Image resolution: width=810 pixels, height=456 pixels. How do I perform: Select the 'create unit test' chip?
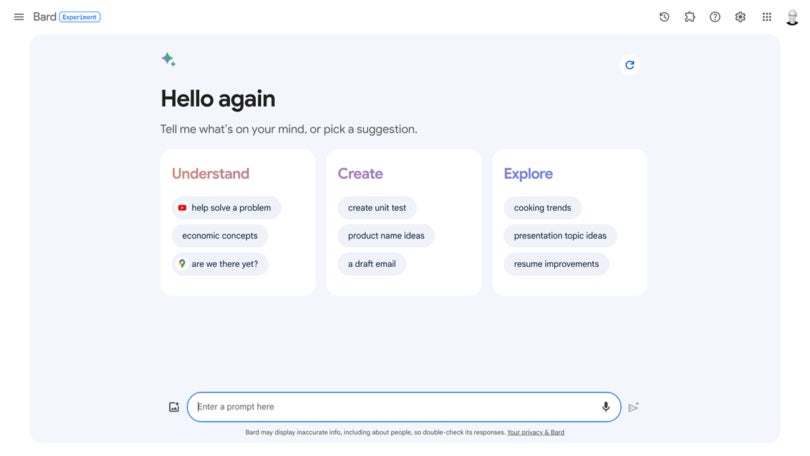[x=377, y=208]
